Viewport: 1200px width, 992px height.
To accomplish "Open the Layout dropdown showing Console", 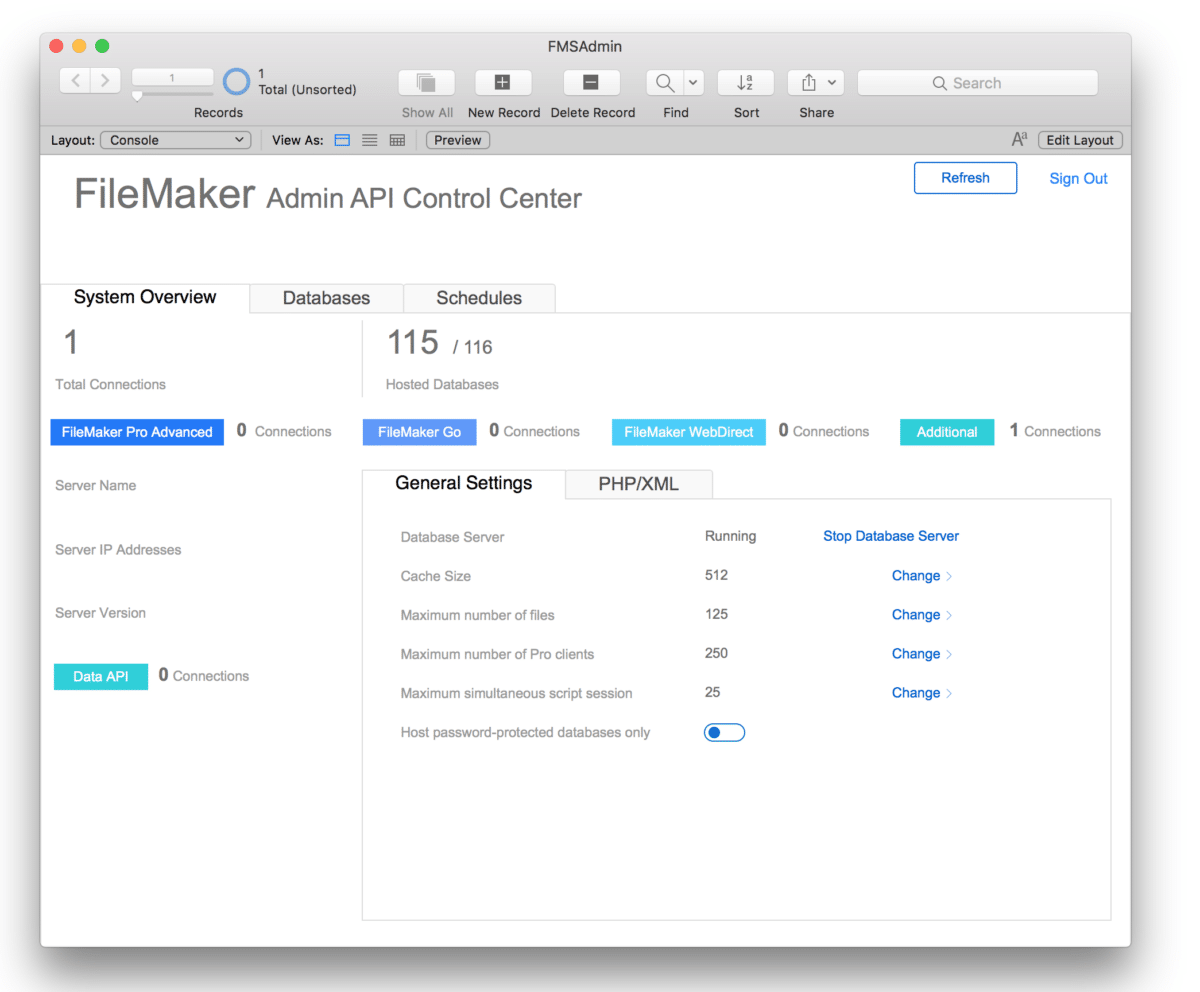I will [x=175, y=140].
